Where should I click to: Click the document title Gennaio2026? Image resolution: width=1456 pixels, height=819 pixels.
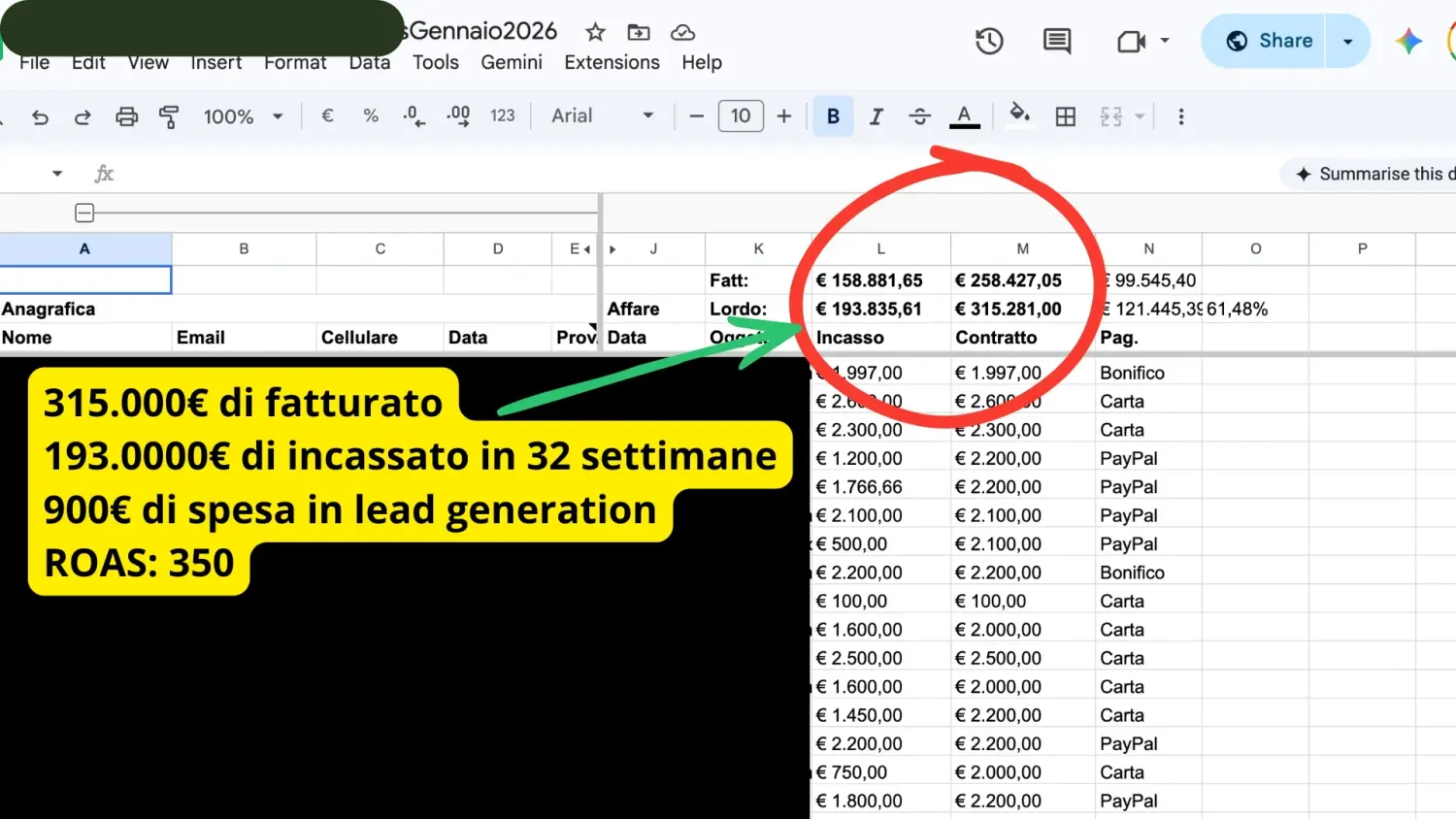482,31
